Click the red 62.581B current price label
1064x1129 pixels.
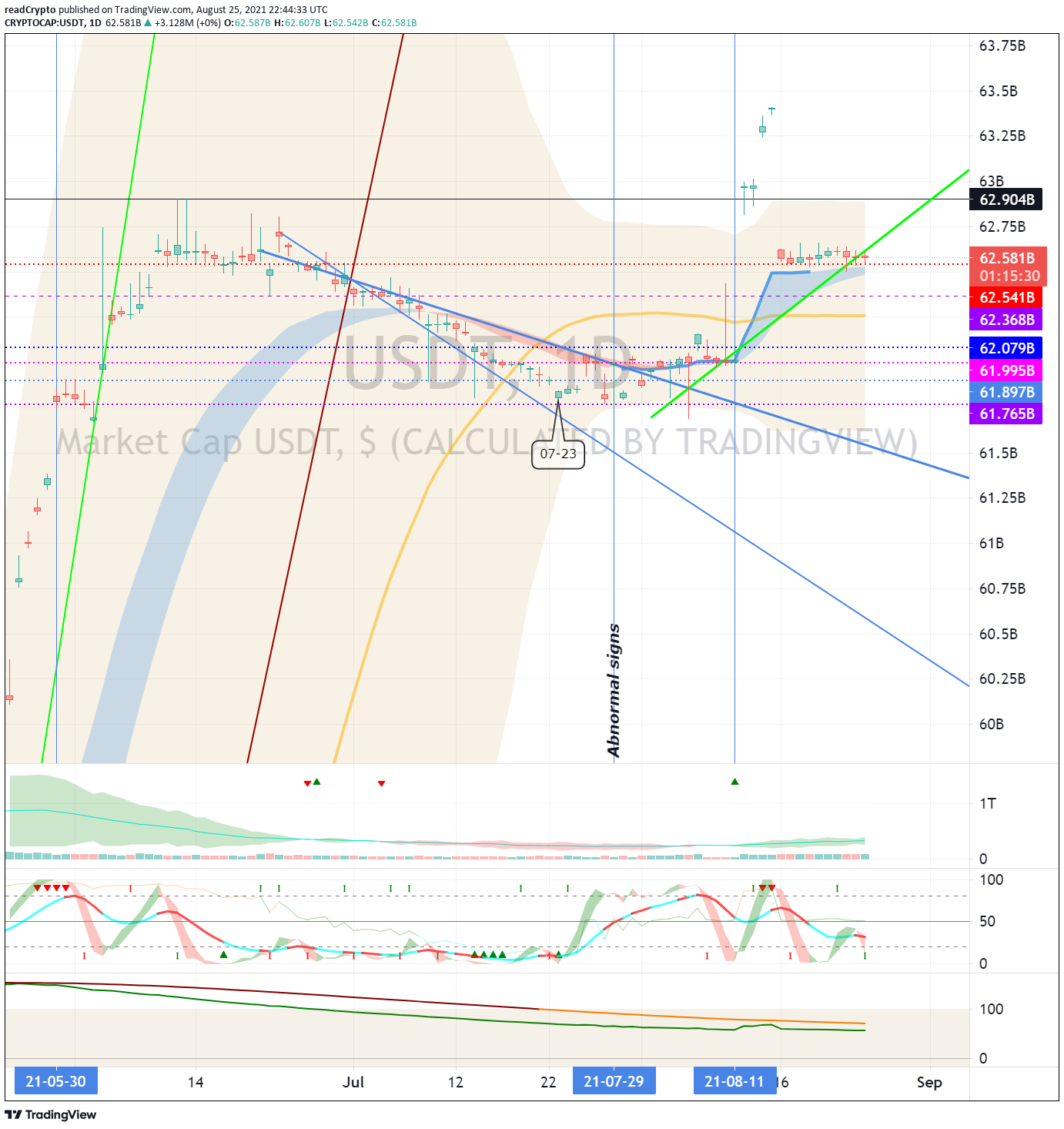[1008, 258]
